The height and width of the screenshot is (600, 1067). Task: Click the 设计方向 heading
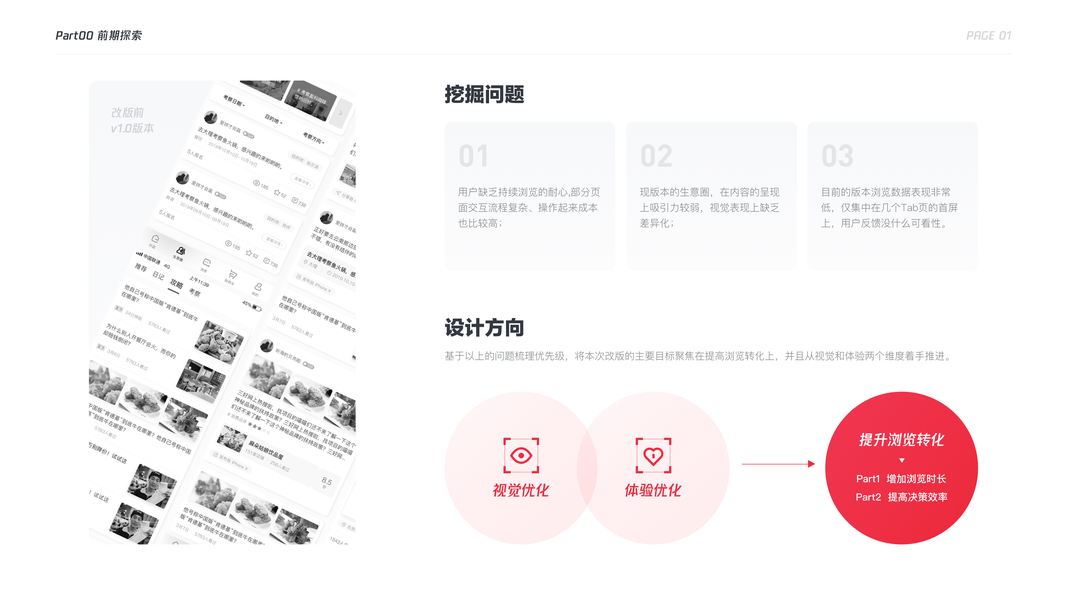485,327
